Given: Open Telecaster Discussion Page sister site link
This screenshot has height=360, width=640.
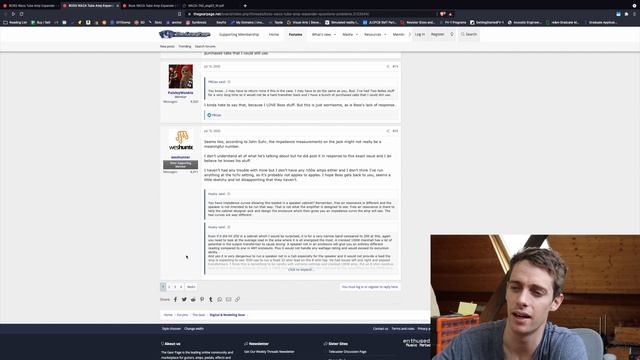Looking at the screenshot, I should 347,351.
